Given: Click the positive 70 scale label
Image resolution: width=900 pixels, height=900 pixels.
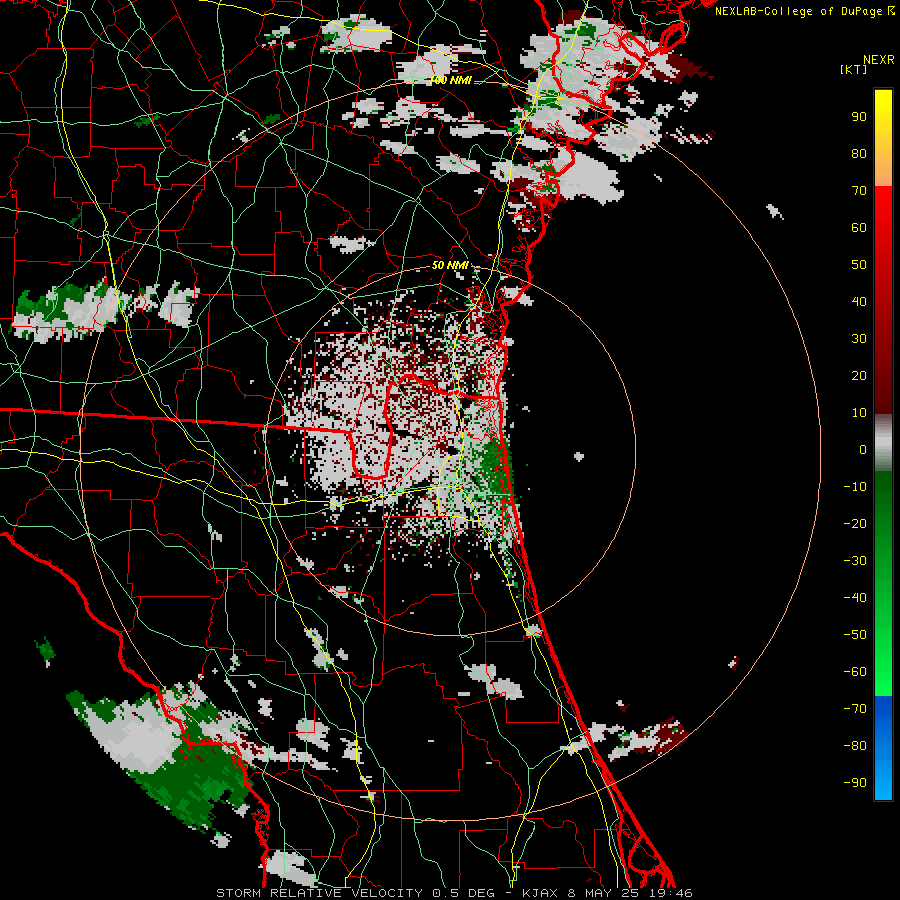Looking at the screenshot, I should [x=859, y=191].
